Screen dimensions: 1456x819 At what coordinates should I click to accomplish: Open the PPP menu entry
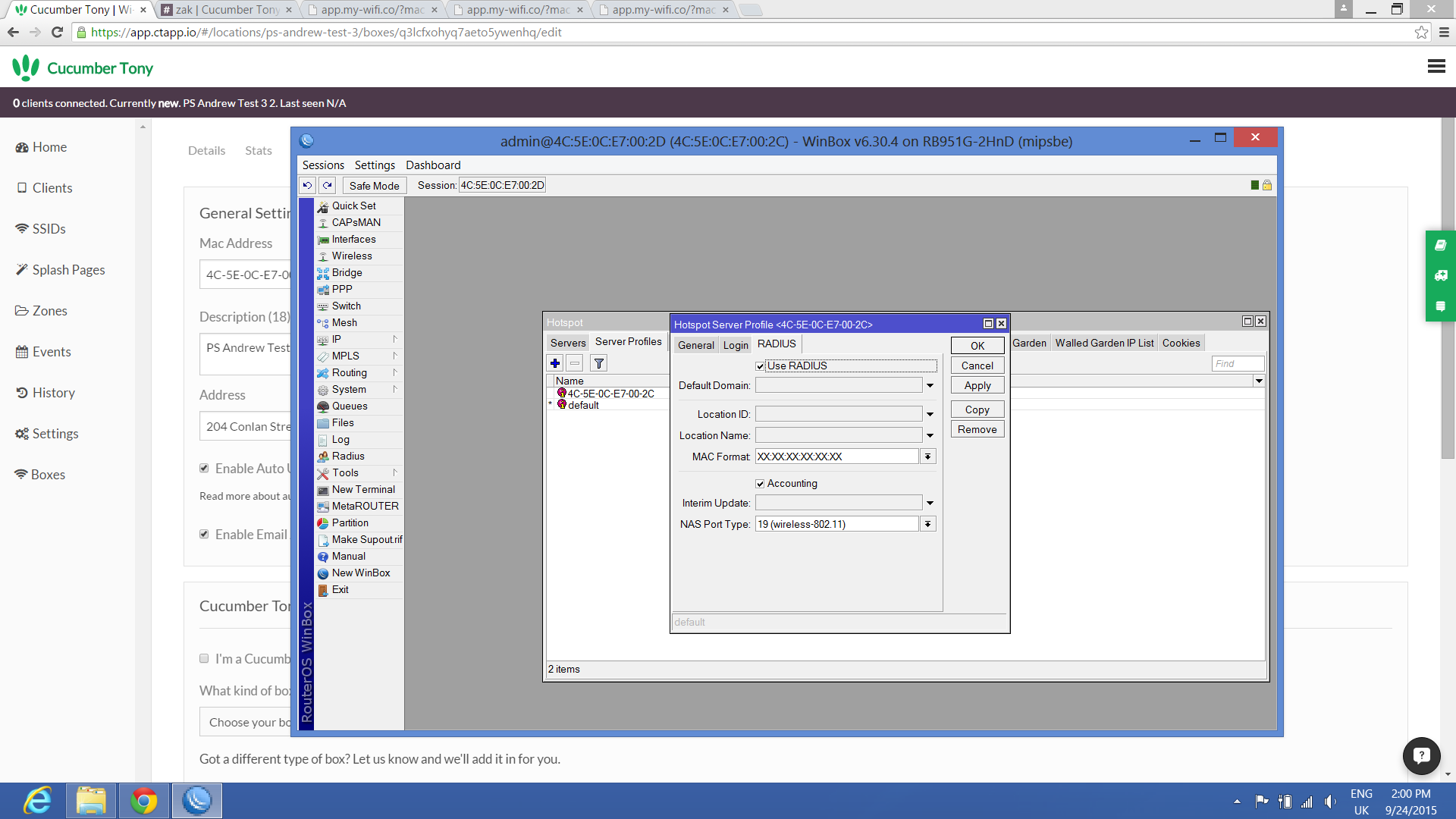[342, 289]
